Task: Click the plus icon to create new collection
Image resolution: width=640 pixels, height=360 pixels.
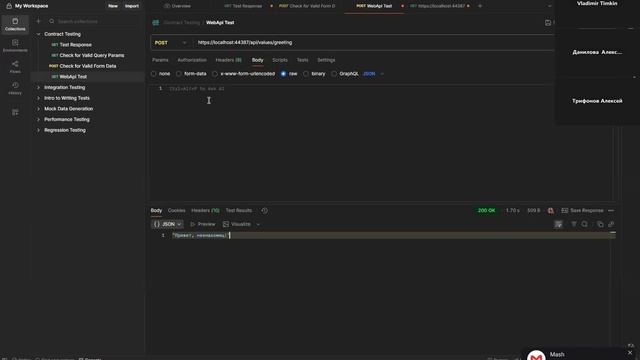Action: click(x=39, y=21)
